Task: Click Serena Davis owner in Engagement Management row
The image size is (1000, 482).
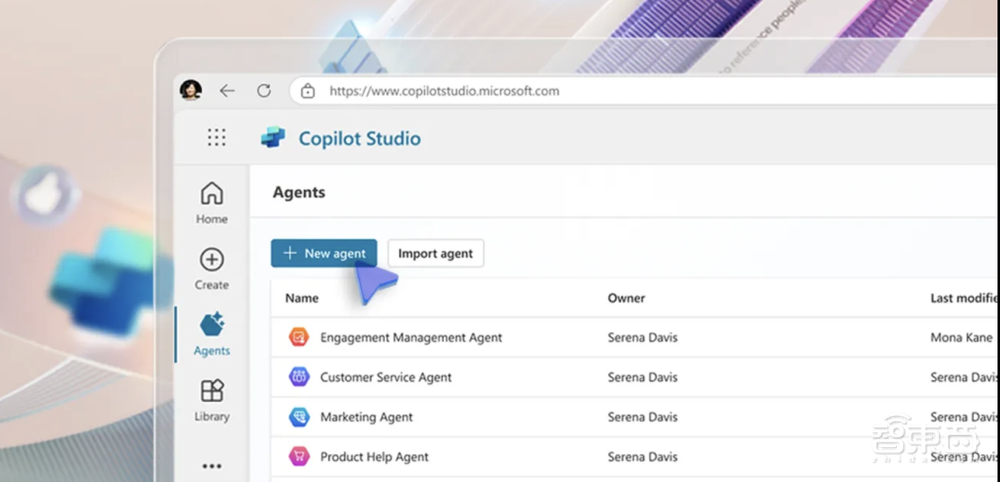Action: 643,337
